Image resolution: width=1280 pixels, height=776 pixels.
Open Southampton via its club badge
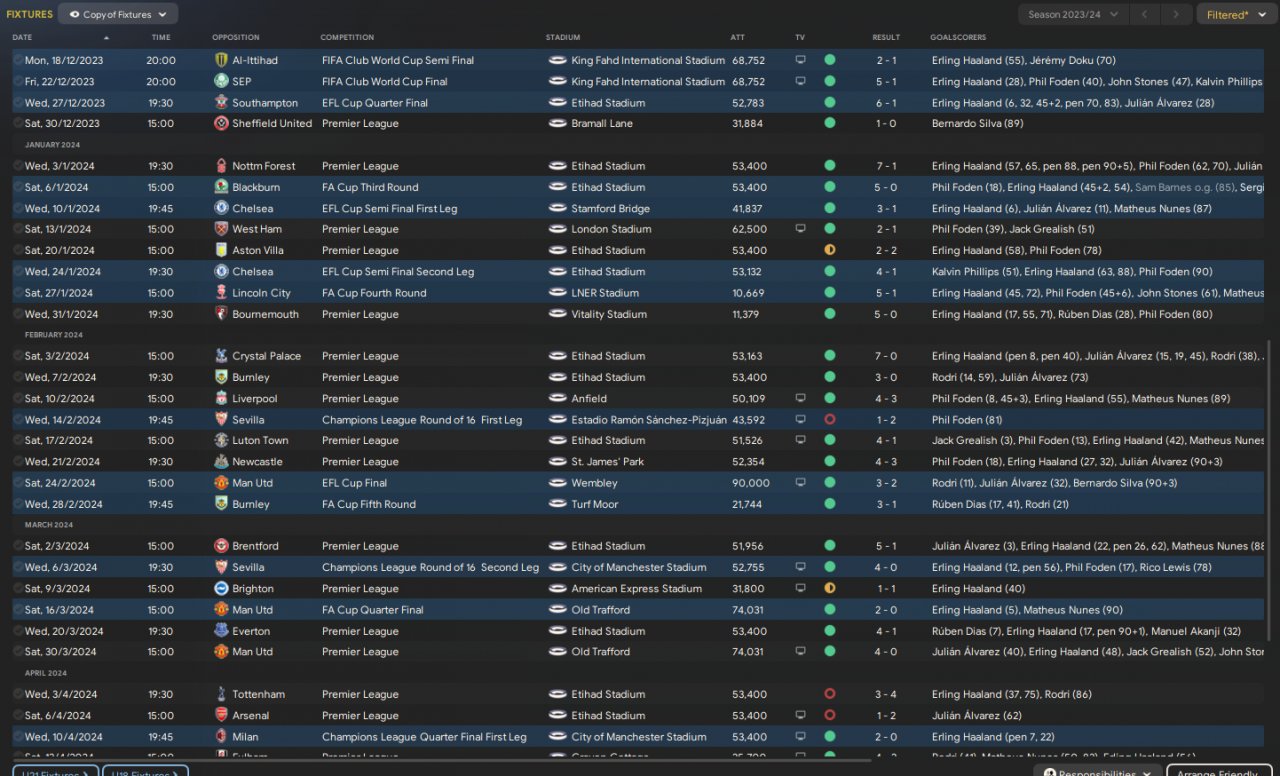tap(221, 102)
